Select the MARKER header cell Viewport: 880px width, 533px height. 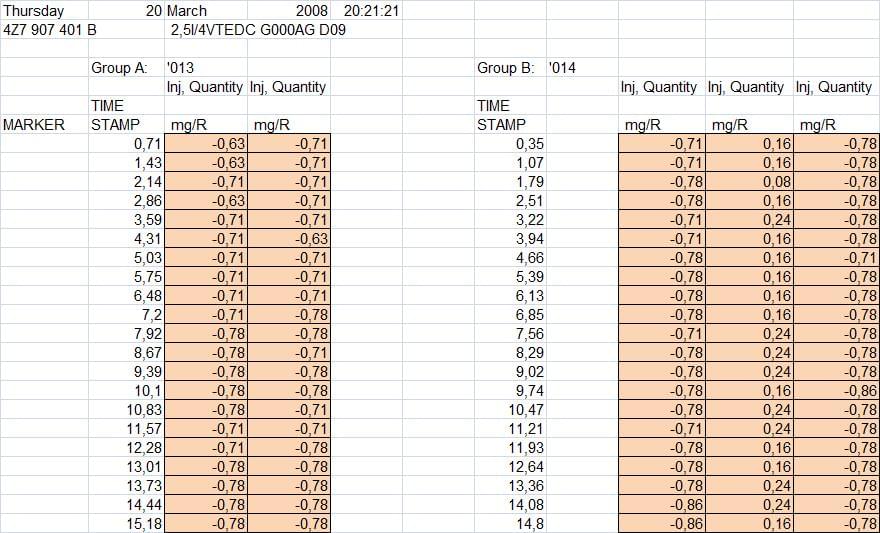(x=34, y=125)
